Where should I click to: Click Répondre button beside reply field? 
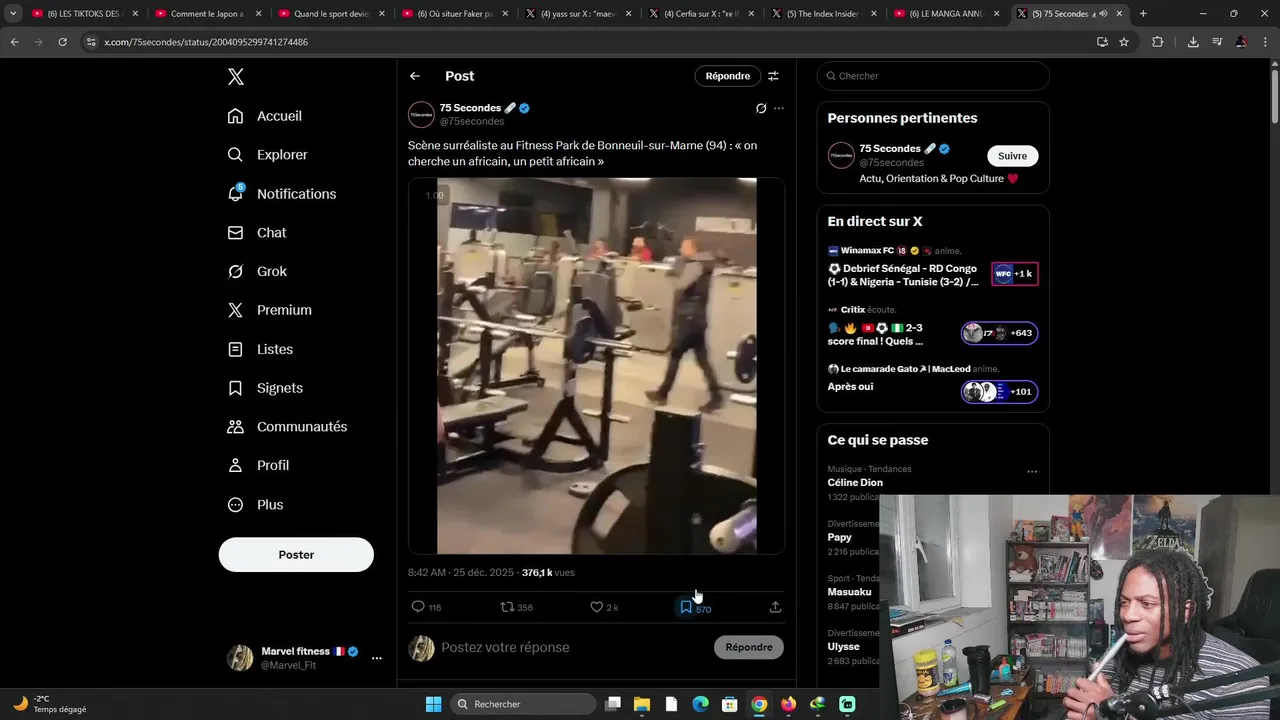[x=749, y=647]
